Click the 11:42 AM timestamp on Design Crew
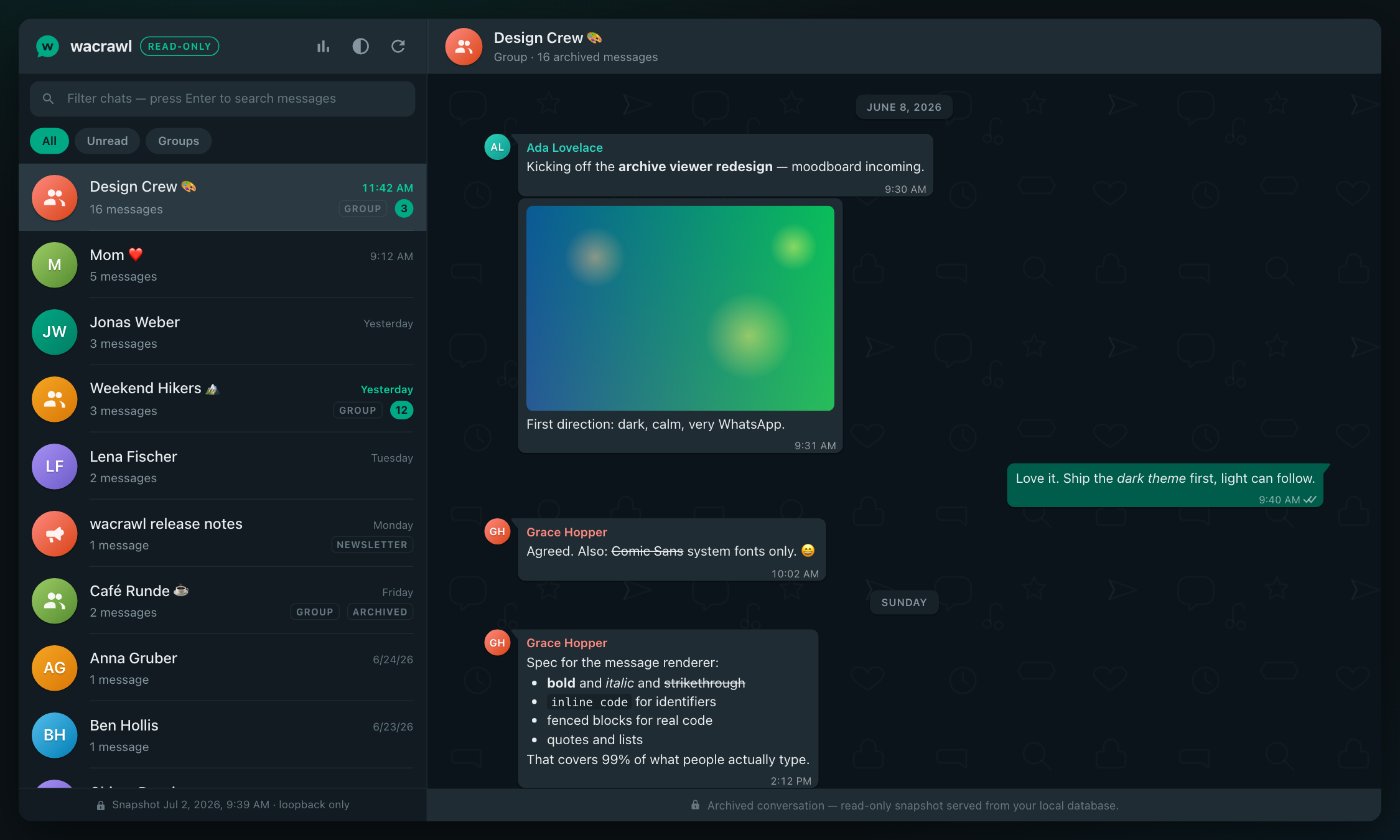This screenshot has width=1400, height=840. [388, 188]
